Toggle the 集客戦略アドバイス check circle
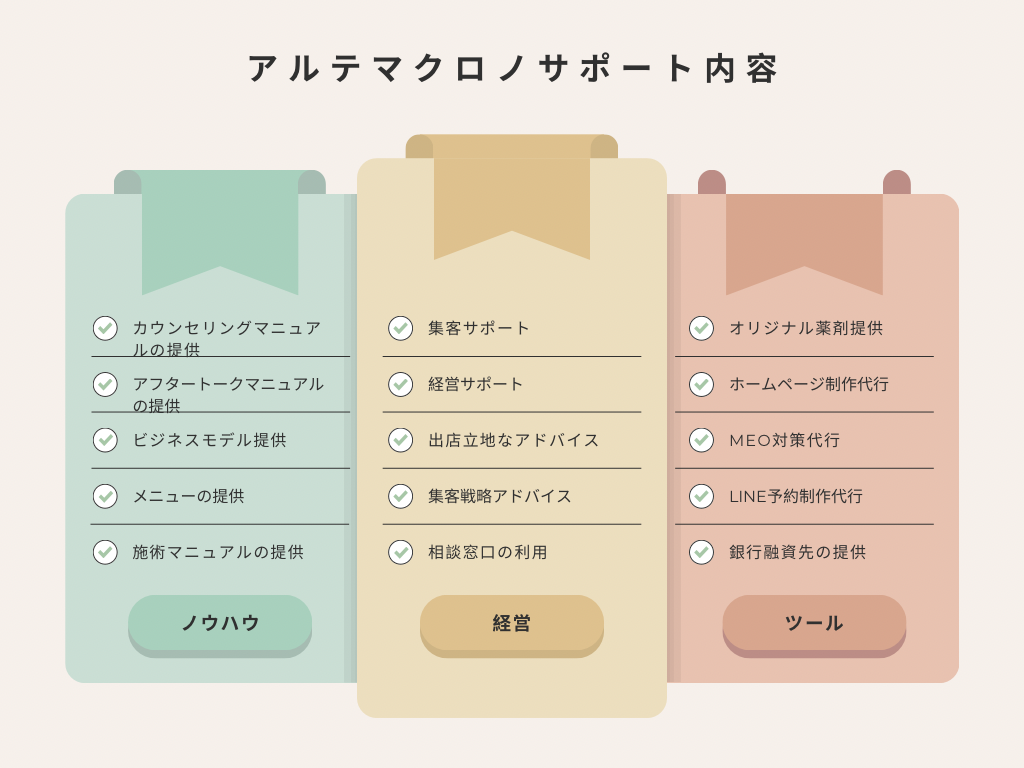The image size is (1024, 768). [x=400, y=496]
